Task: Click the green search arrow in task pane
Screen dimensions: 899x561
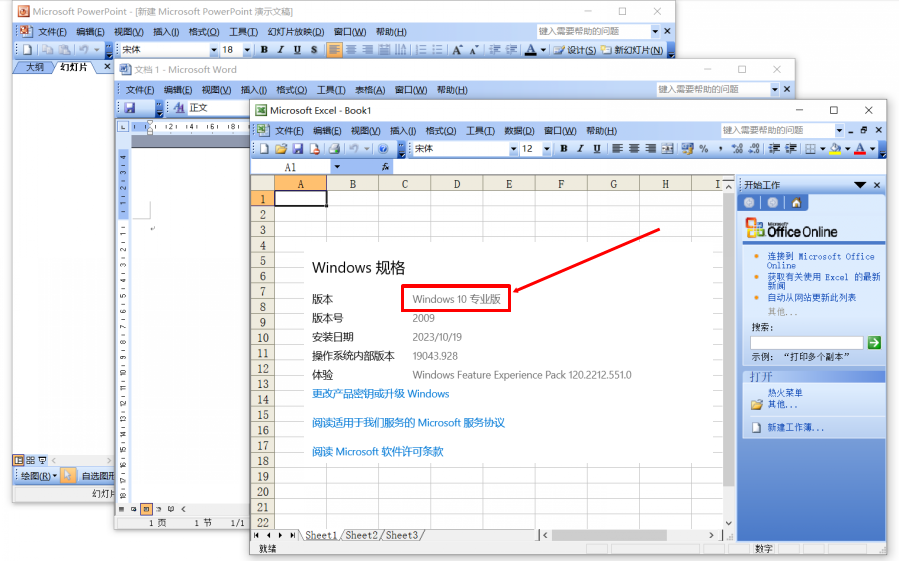Action: [x=874, y=342]
